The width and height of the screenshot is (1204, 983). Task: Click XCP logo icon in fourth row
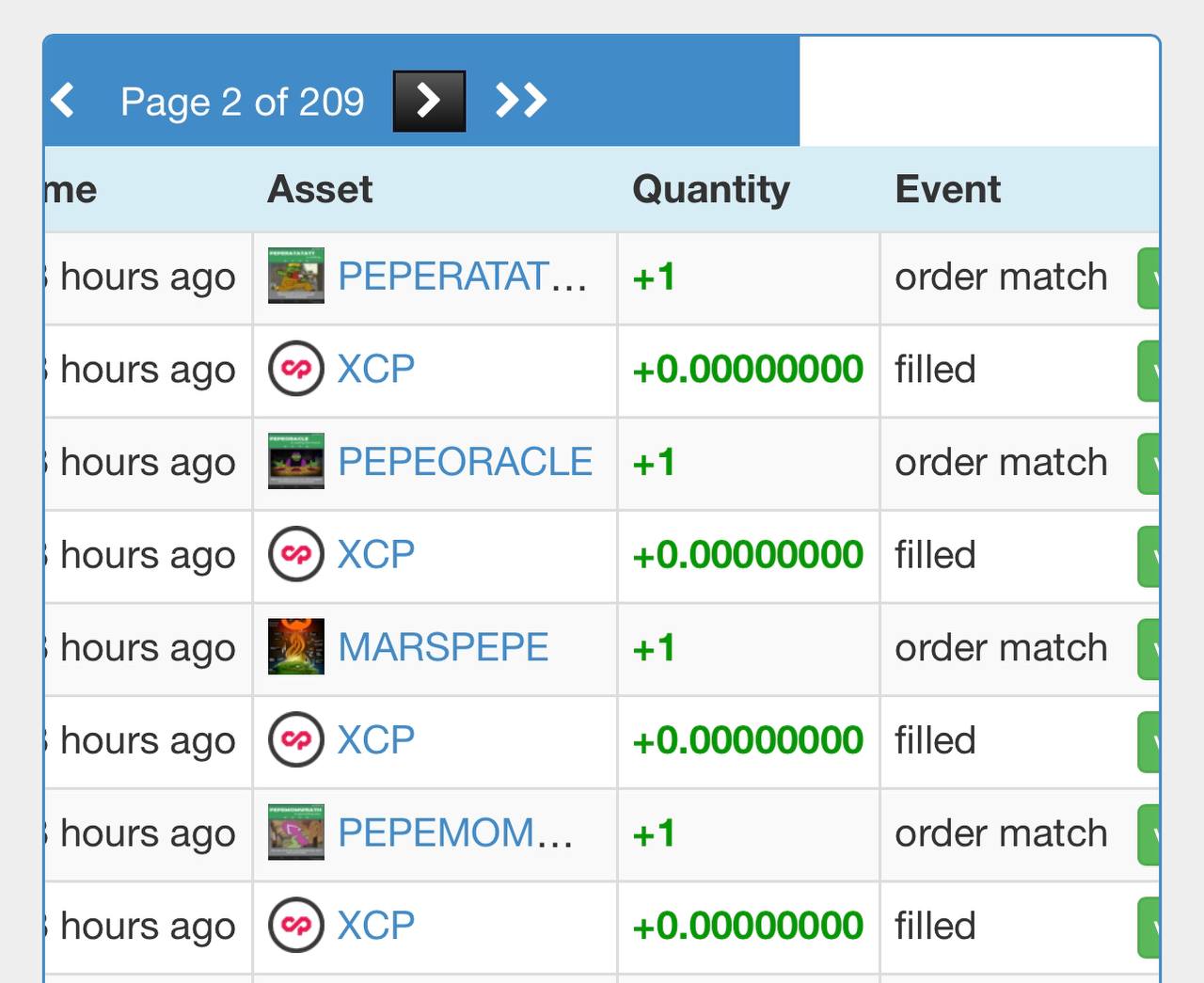[296, 554]
